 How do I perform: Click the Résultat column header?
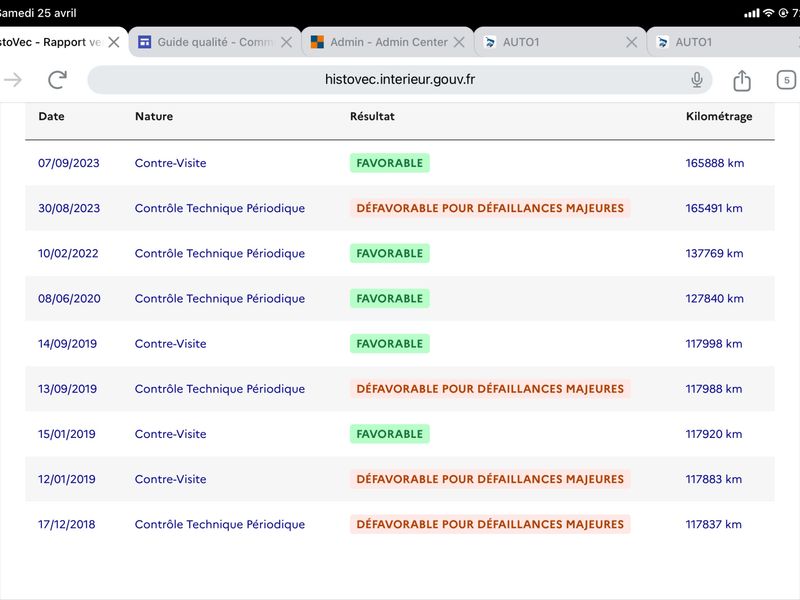coord(372,116)
